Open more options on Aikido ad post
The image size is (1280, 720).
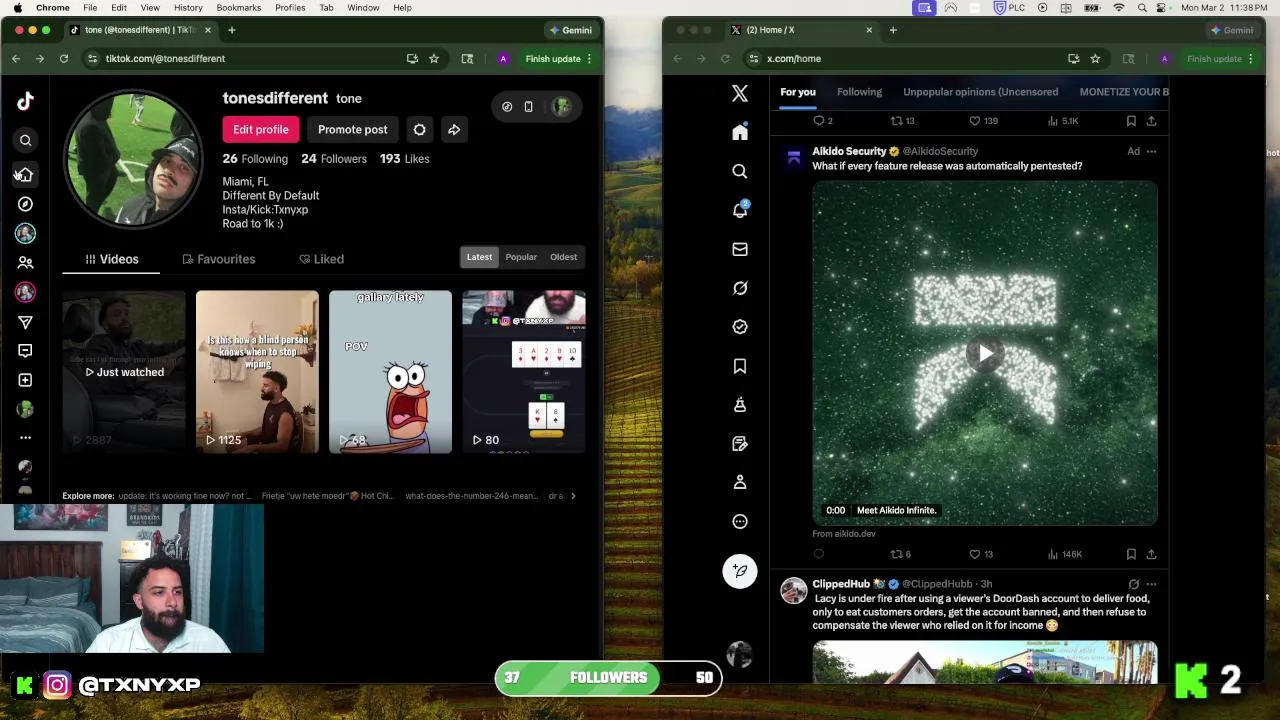click(1151, 151)
